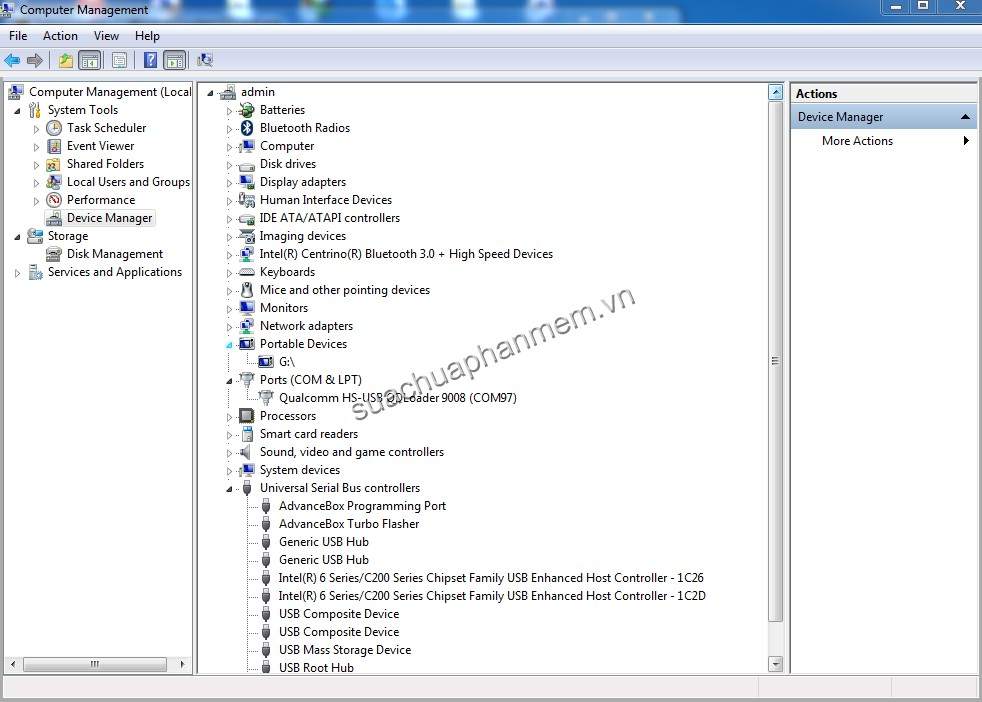The image size is (982, 702).
Task: Click the device list vertical scrollbar thumb
Action: (775, 361)
